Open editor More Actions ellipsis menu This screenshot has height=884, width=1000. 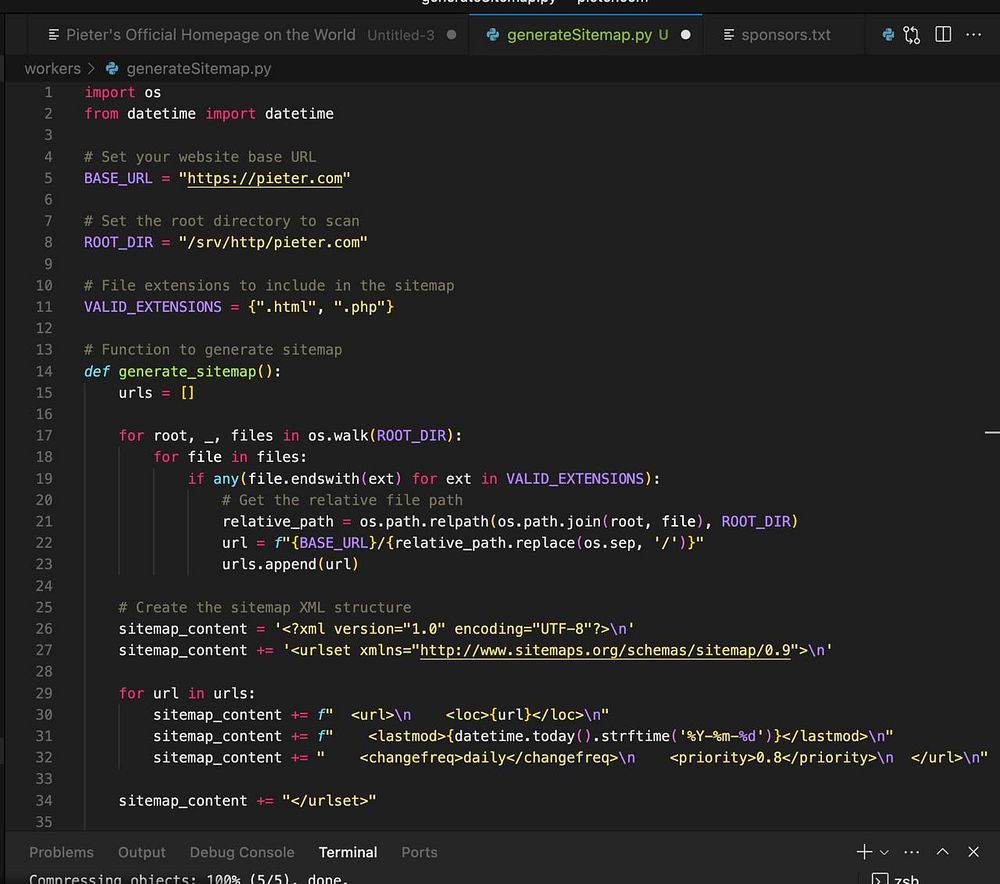tap(974, 35)
